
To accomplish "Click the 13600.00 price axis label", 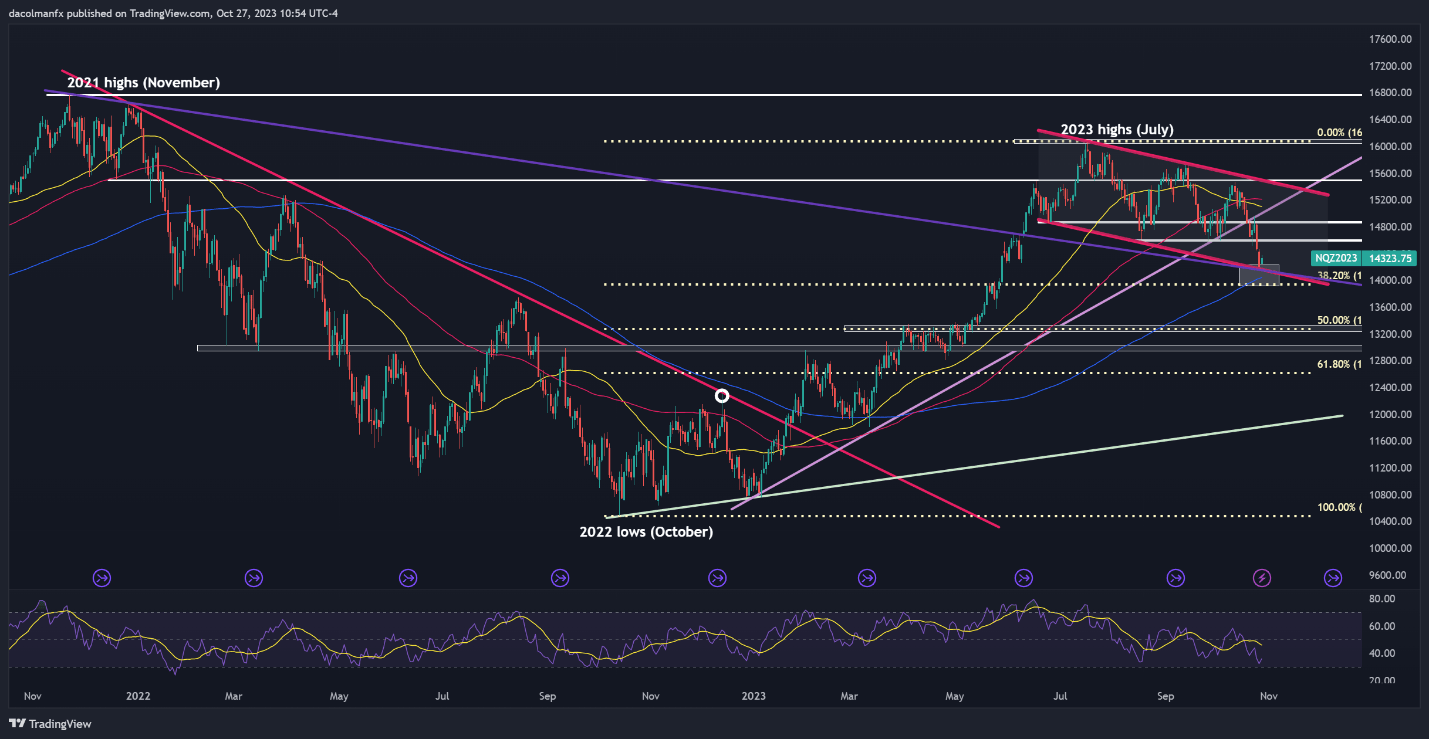I will coord(1389,308).
